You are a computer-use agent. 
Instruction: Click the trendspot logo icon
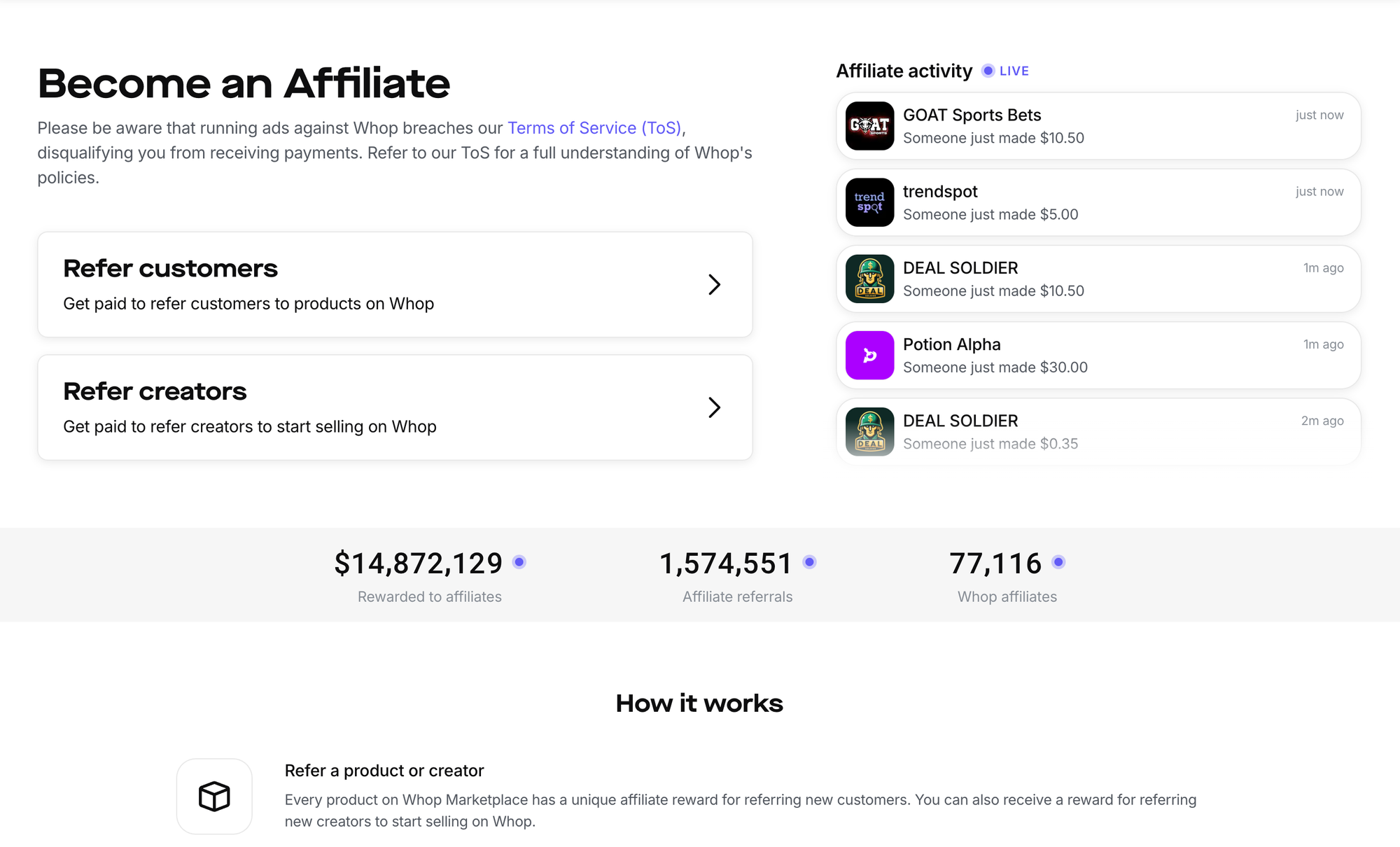[869, 202]
